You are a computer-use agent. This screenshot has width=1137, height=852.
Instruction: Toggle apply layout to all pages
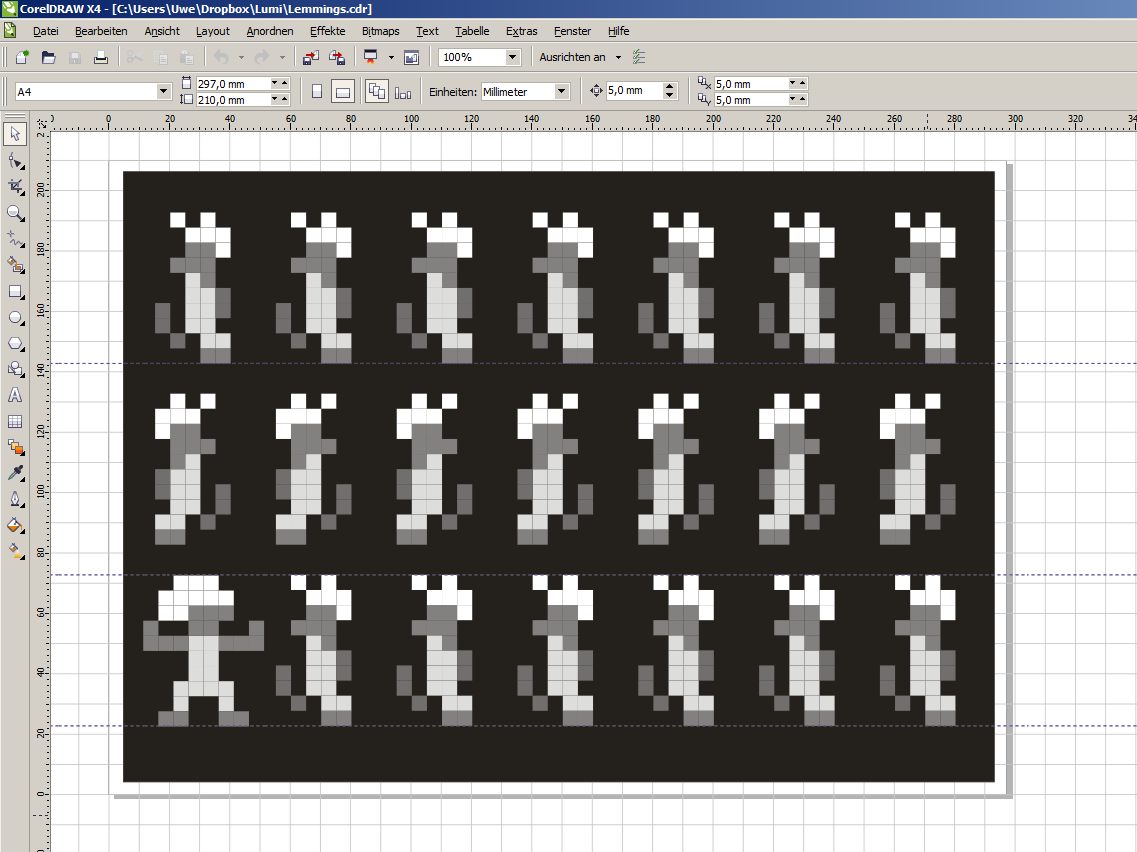pyautogui.click(x=376, y=92)
